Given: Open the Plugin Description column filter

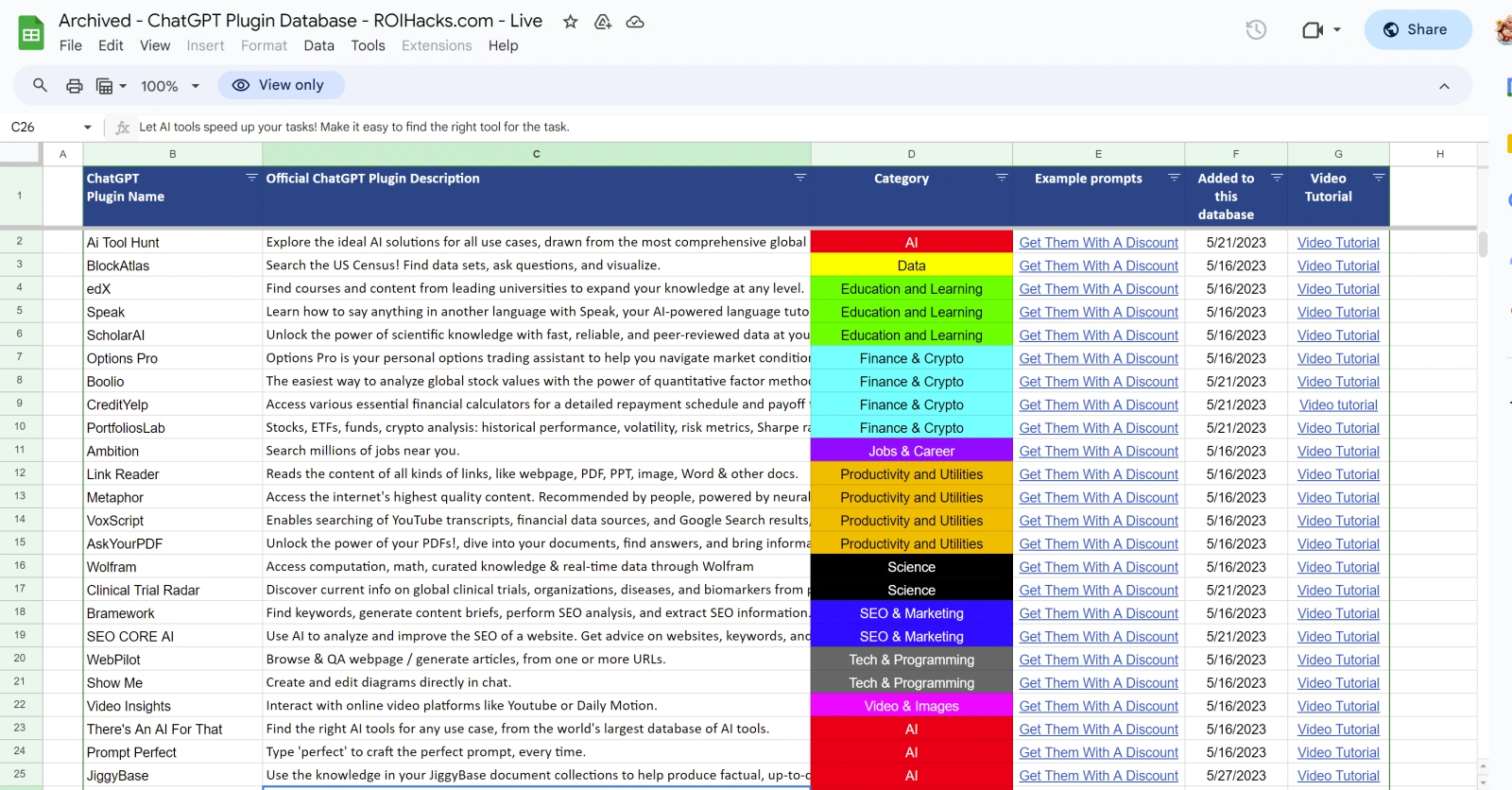Looking at the screenshot, I should coord(799,178).
